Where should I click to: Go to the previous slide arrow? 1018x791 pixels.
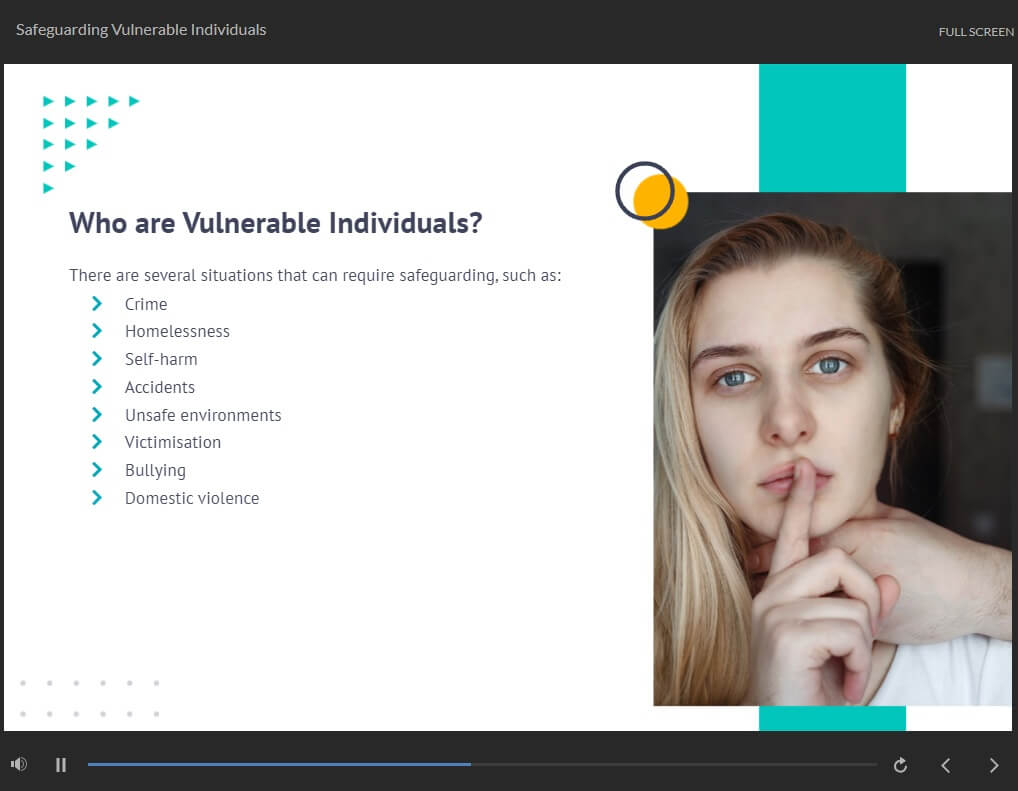[x=945, y=765]
